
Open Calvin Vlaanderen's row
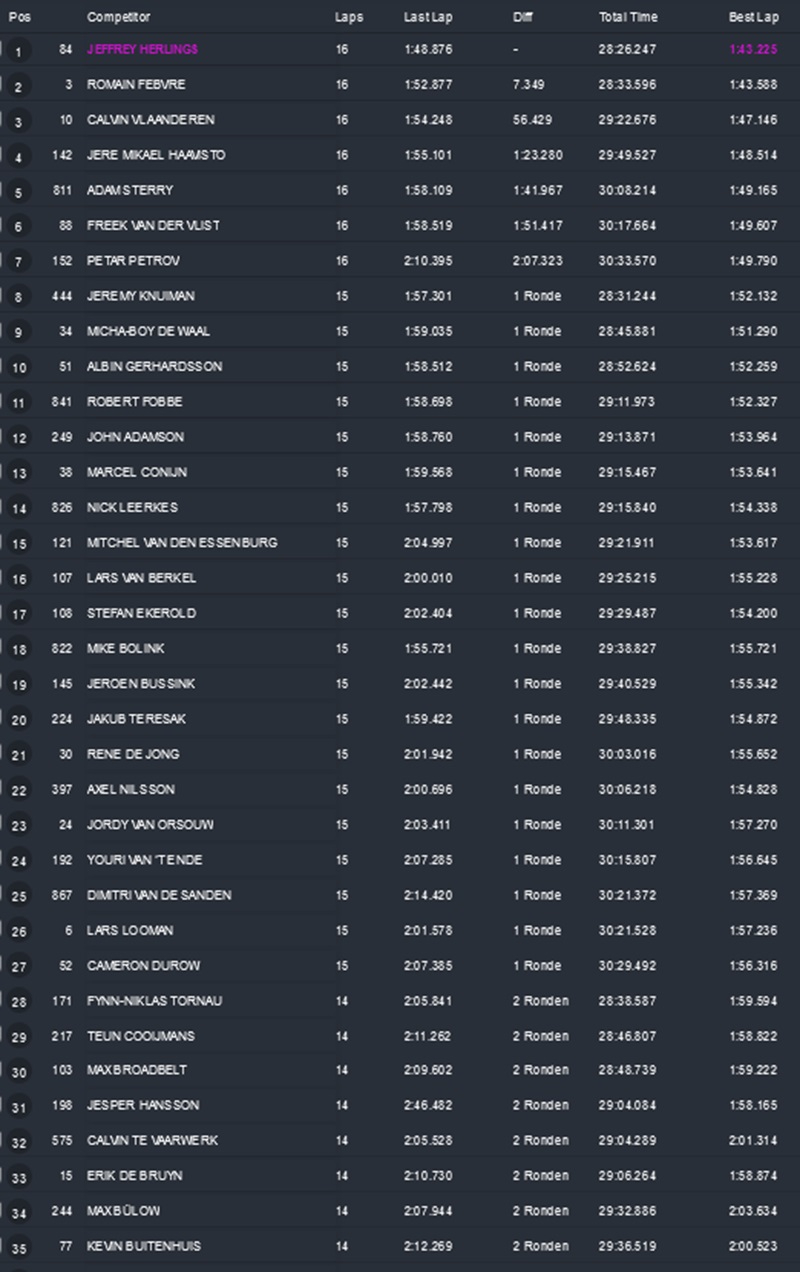pos(150,120)
